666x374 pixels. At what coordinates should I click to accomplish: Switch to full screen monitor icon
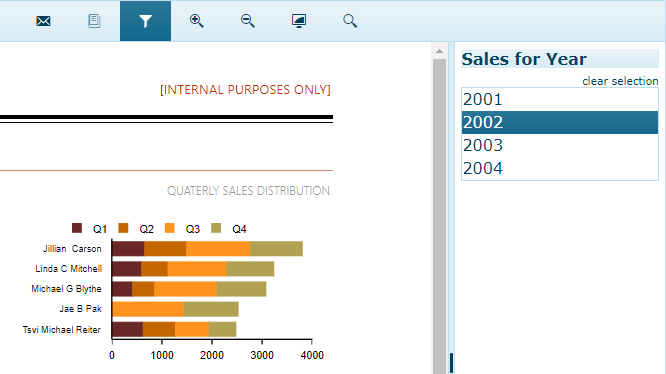299,21
